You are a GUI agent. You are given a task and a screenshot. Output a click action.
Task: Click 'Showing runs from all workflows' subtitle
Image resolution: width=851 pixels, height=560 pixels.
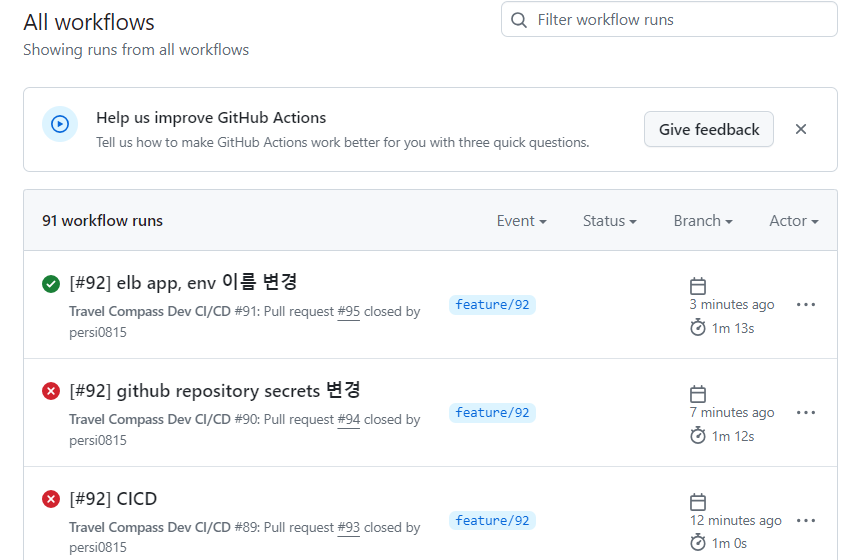tap(136, 50)
